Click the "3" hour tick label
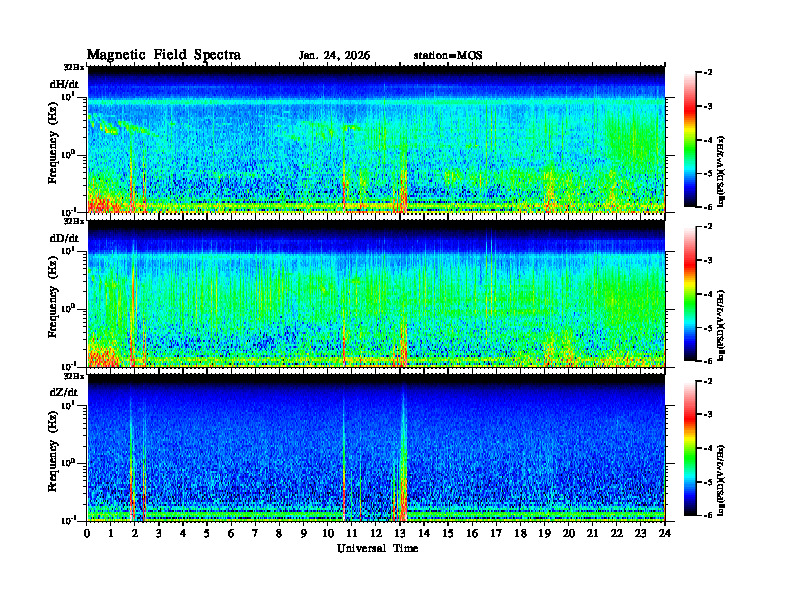The width and height of the screenshot is (792, 612). 159,533
